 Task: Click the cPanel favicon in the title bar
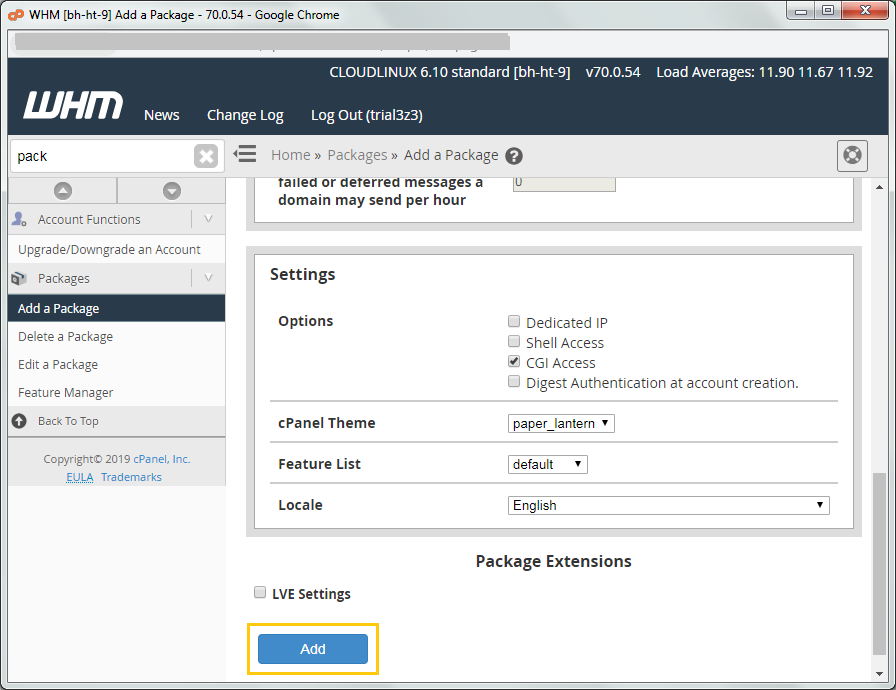pos(16,15)
